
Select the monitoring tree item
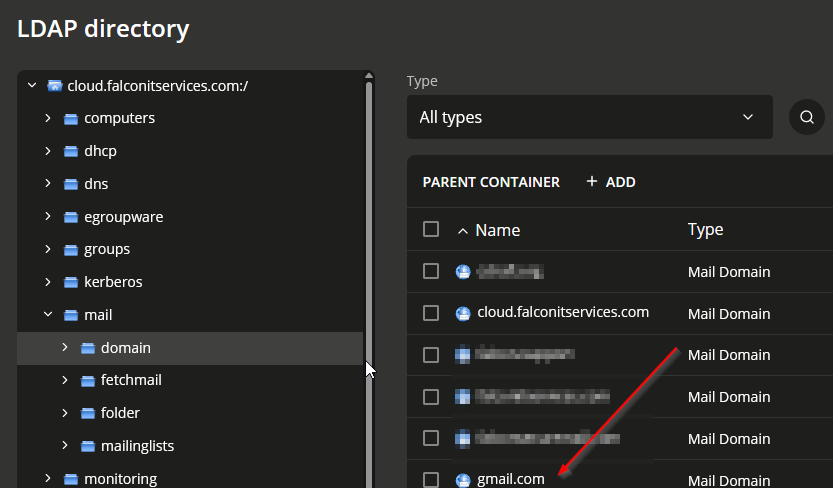click(x=121, y=479)
